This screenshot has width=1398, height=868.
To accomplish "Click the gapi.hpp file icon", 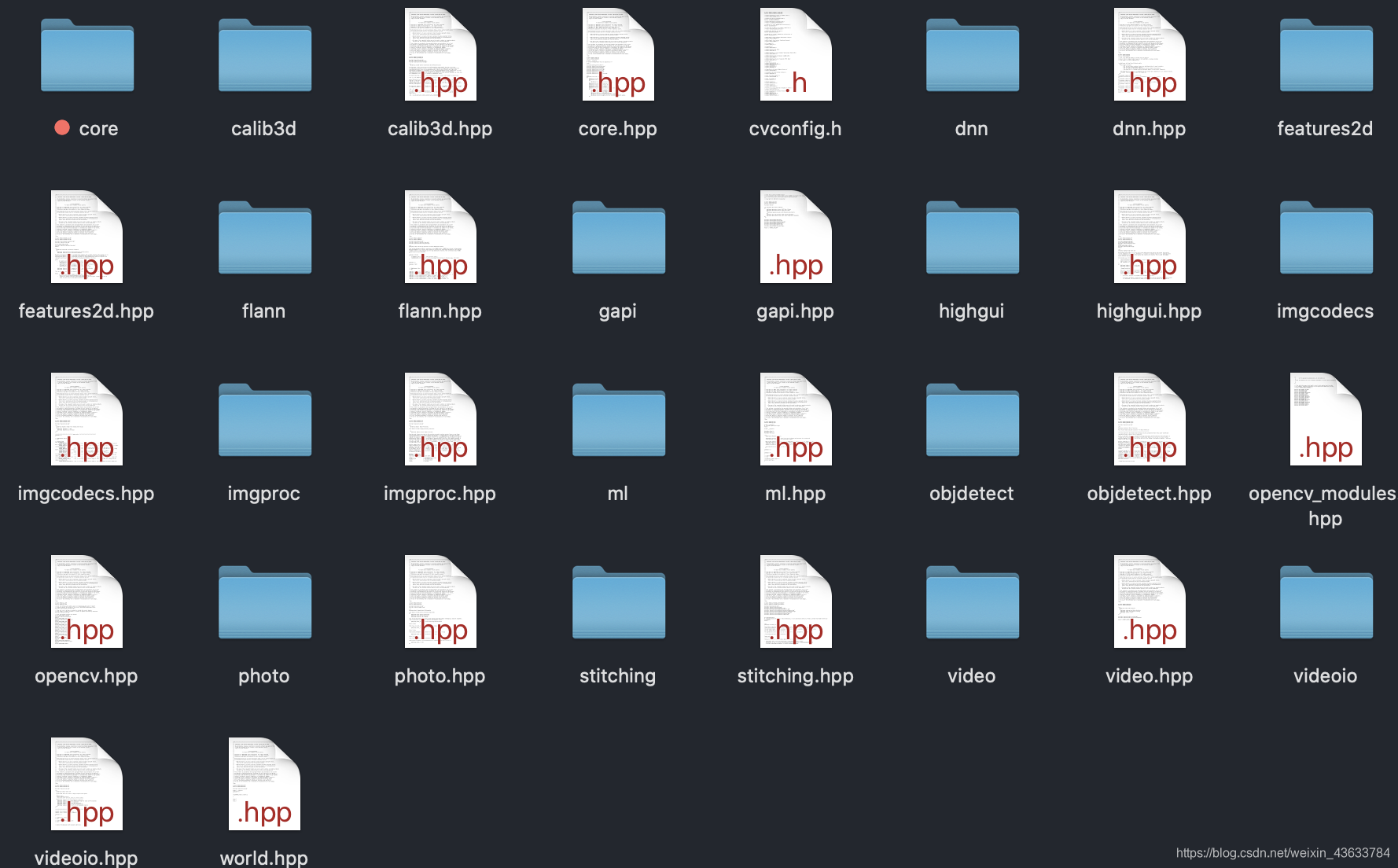I will (796, 237).
